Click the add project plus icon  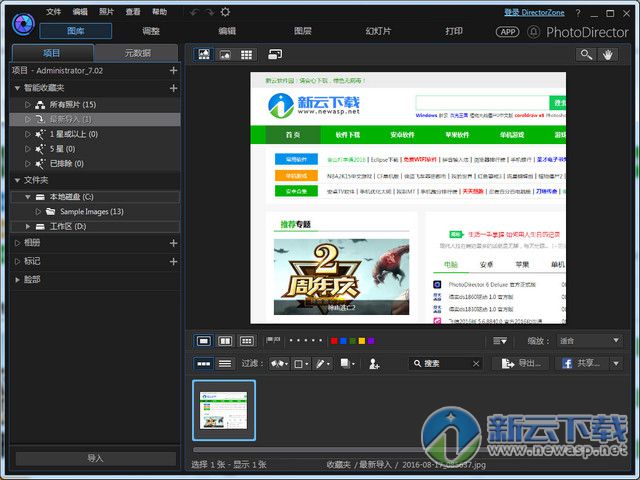click(173, 71)
